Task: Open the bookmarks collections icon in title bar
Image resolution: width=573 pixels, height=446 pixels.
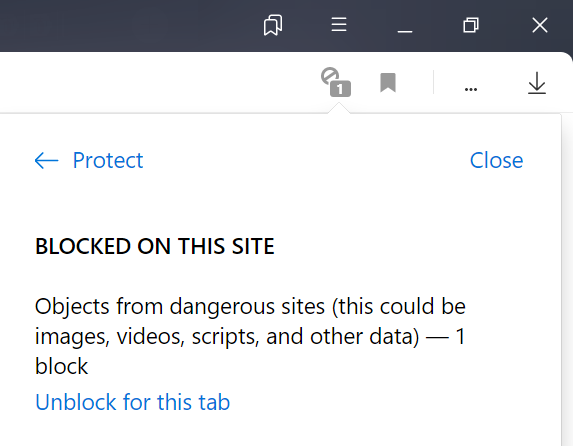Action: [x=273, y=25]
